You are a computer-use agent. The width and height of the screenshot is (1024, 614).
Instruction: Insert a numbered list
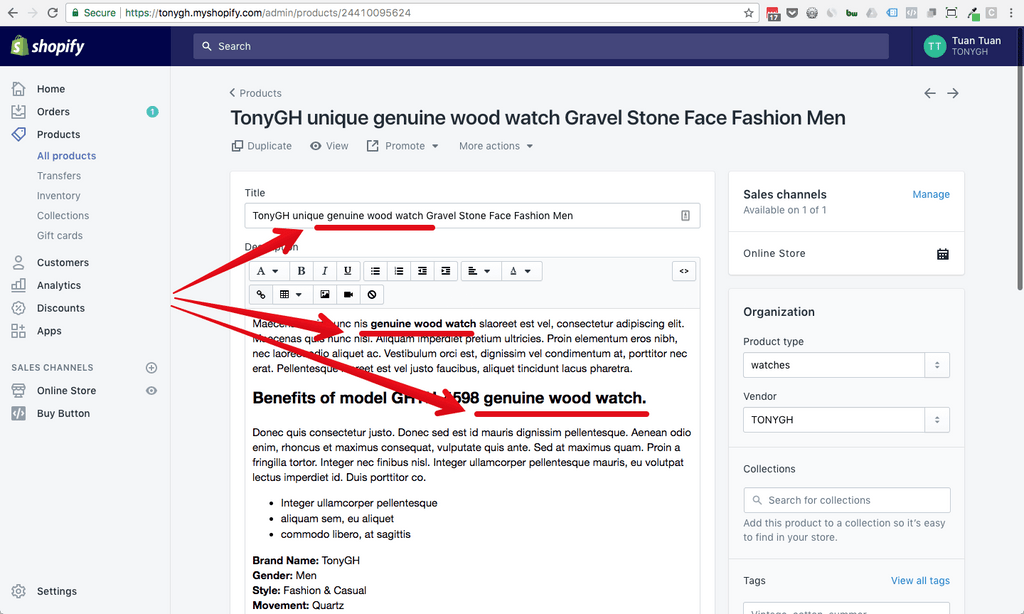click(x=399, y=271)
